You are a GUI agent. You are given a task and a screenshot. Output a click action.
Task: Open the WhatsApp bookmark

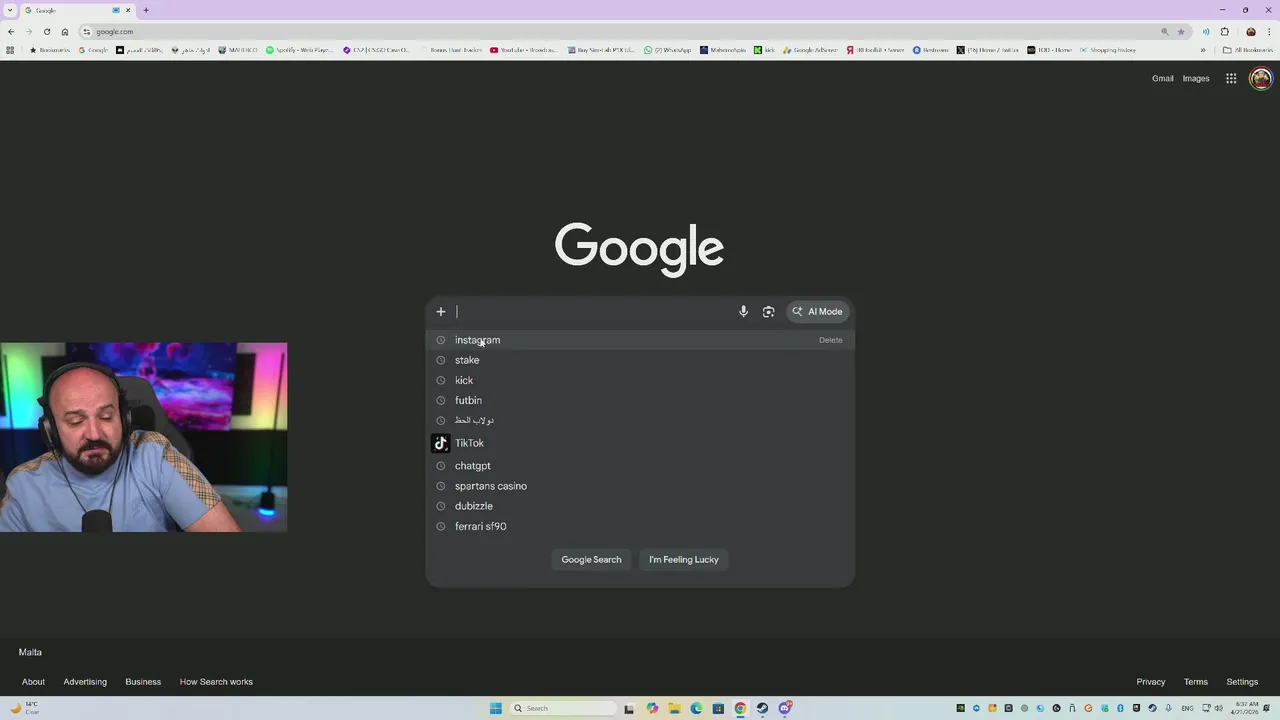pos(668,50)
